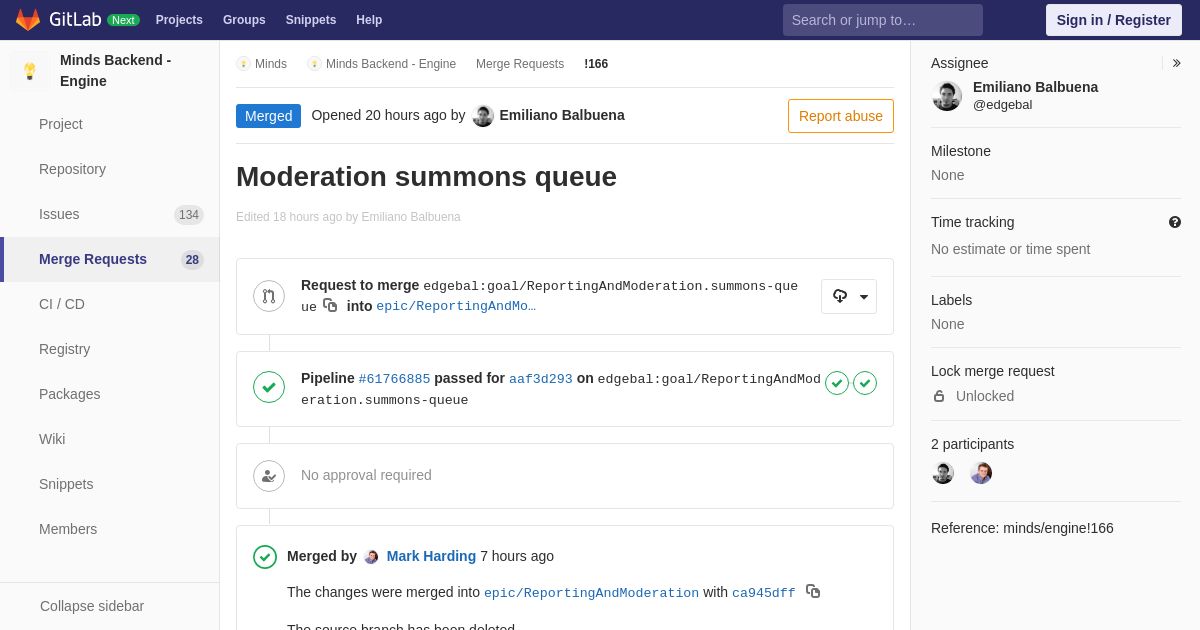Click Minds Backend - Engine breadcrumb link
1200x630 pixels.
click(391, 64)
